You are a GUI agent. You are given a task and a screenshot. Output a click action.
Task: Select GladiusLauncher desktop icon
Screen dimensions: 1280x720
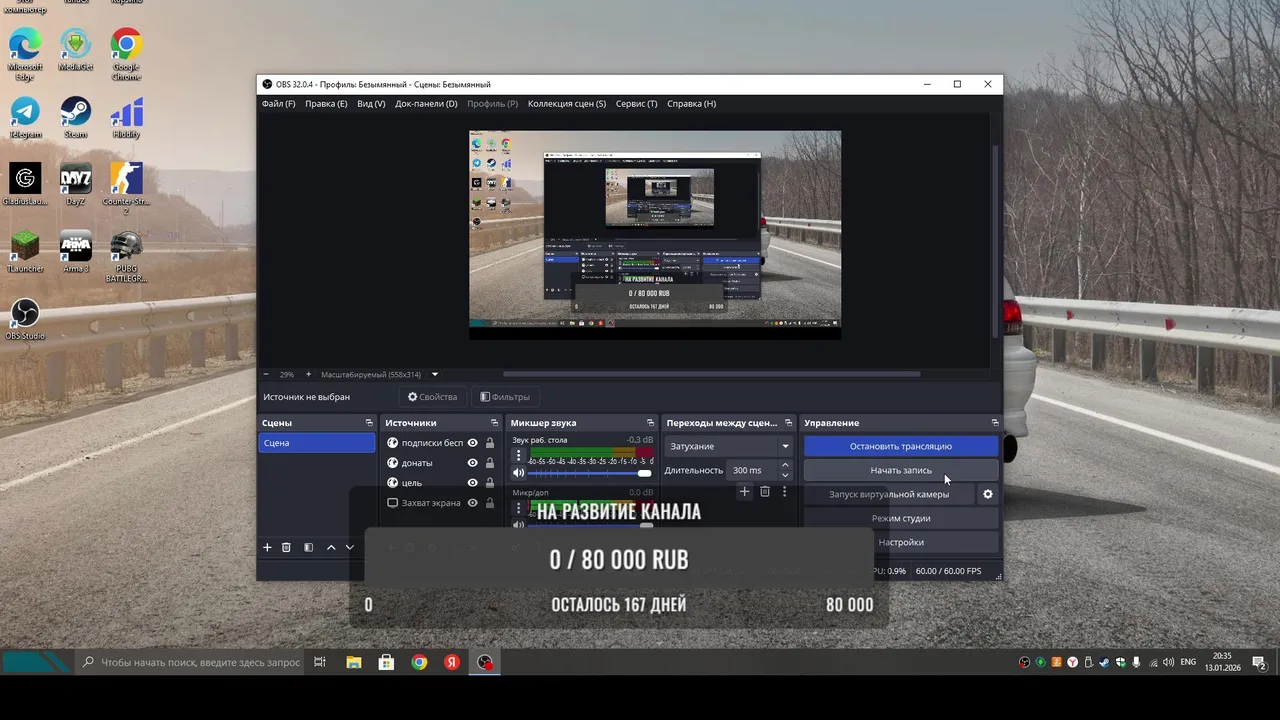(25, 184)
